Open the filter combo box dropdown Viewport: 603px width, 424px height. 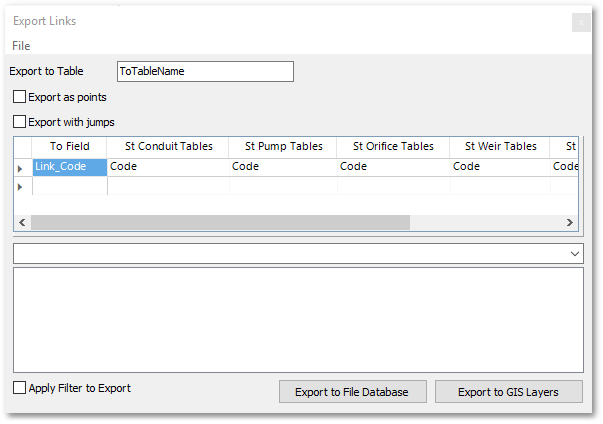click(x=575, y=254)
